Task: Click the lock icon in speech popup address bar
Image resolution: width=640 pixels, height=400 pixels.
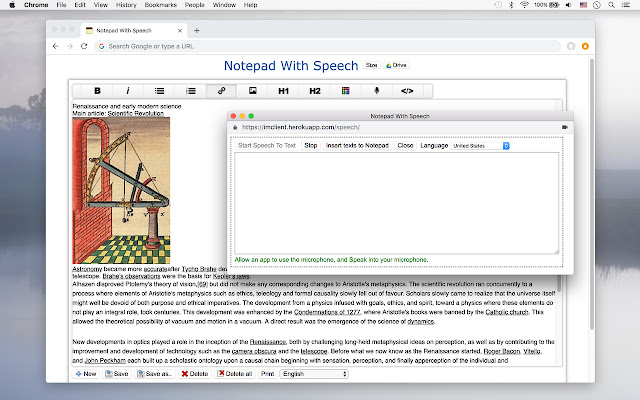Action: click(235, 127)
